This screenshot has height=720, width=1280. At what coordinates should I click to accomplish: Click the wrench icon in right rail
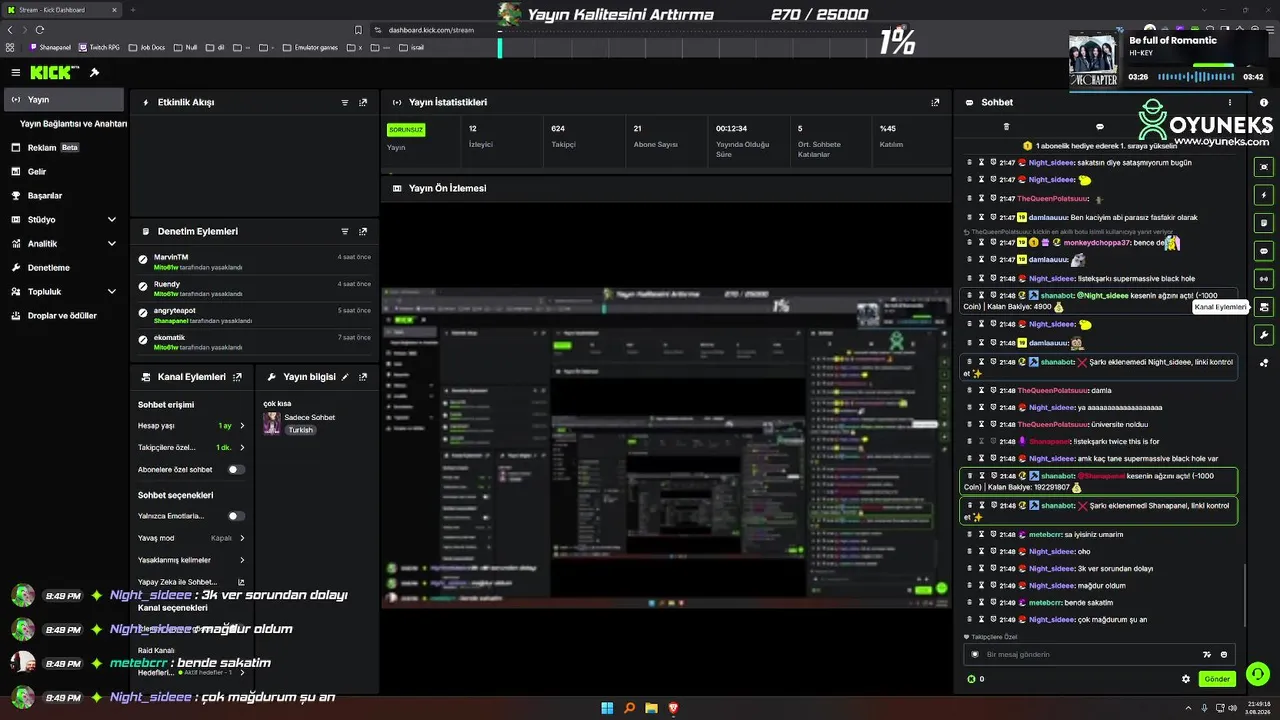click(x=1264, y=335)
